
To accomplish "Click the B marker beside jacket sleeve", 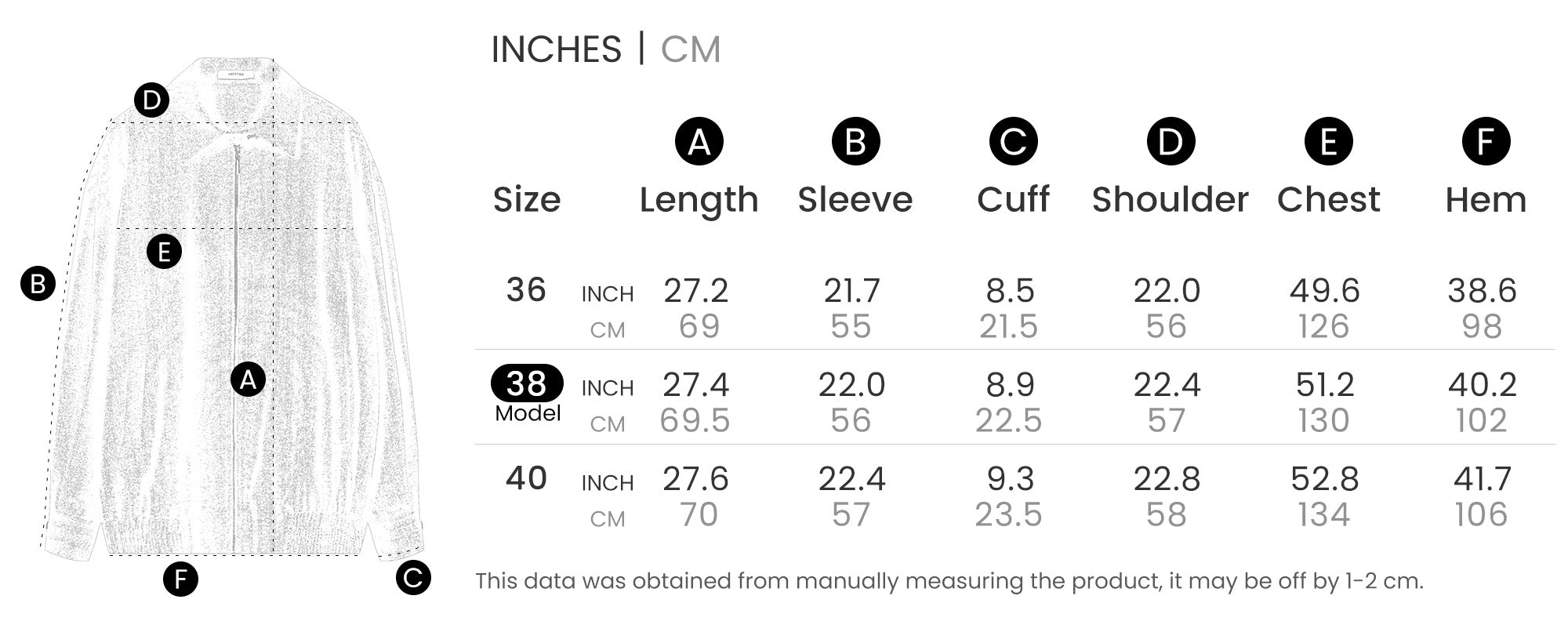I will (x=38, y=284).
